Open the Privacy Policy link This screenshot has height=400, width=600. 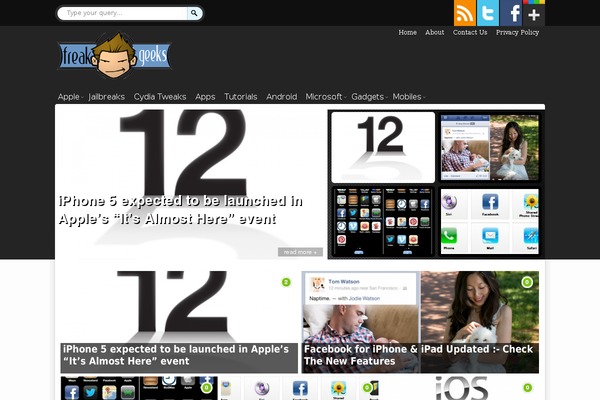coord(517,33)
